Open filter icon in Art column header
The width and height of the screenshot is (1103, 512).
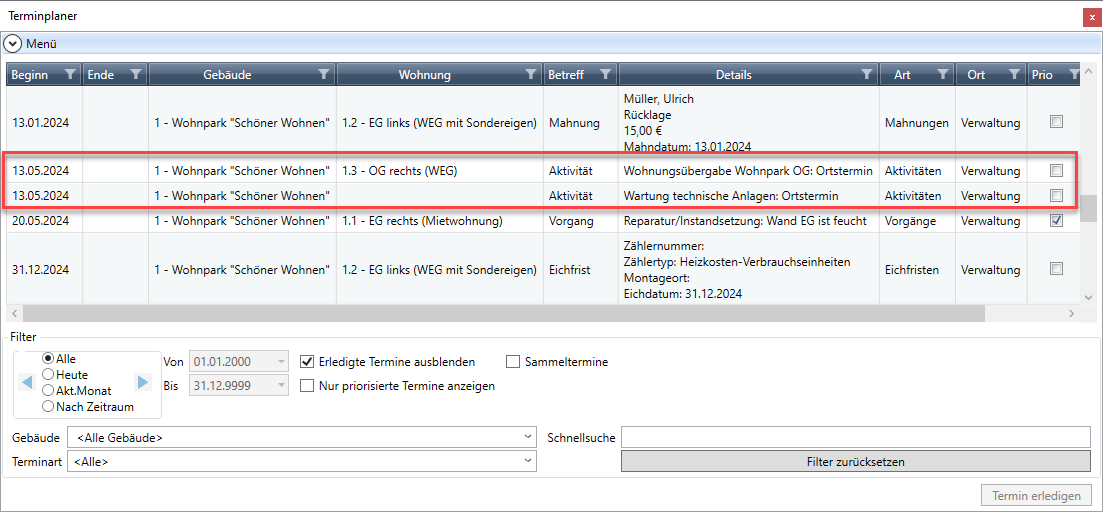tap(942, 74)
